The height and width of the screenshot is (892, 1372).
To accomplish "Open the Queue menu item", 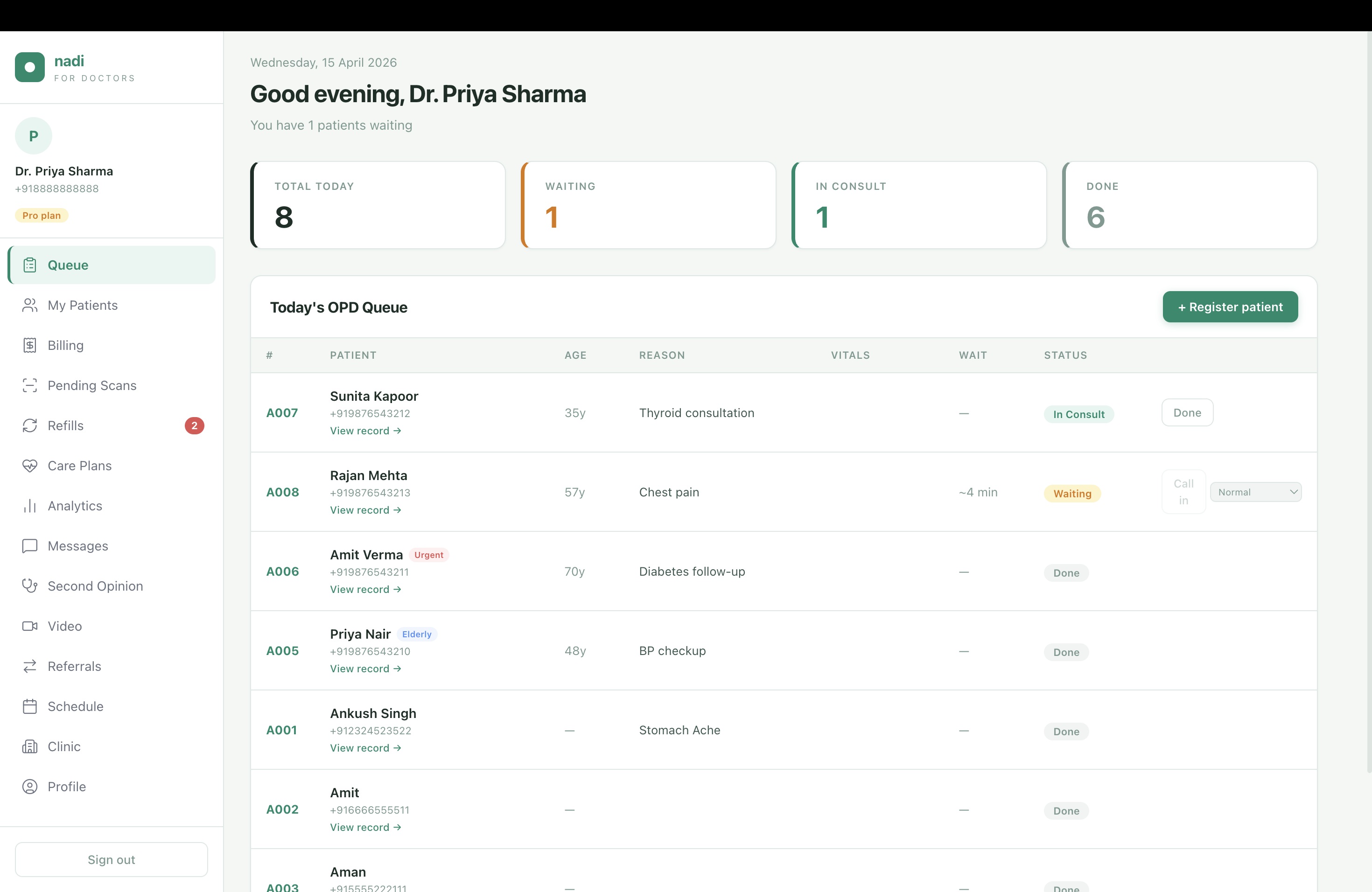I will (x=112, y=265).
